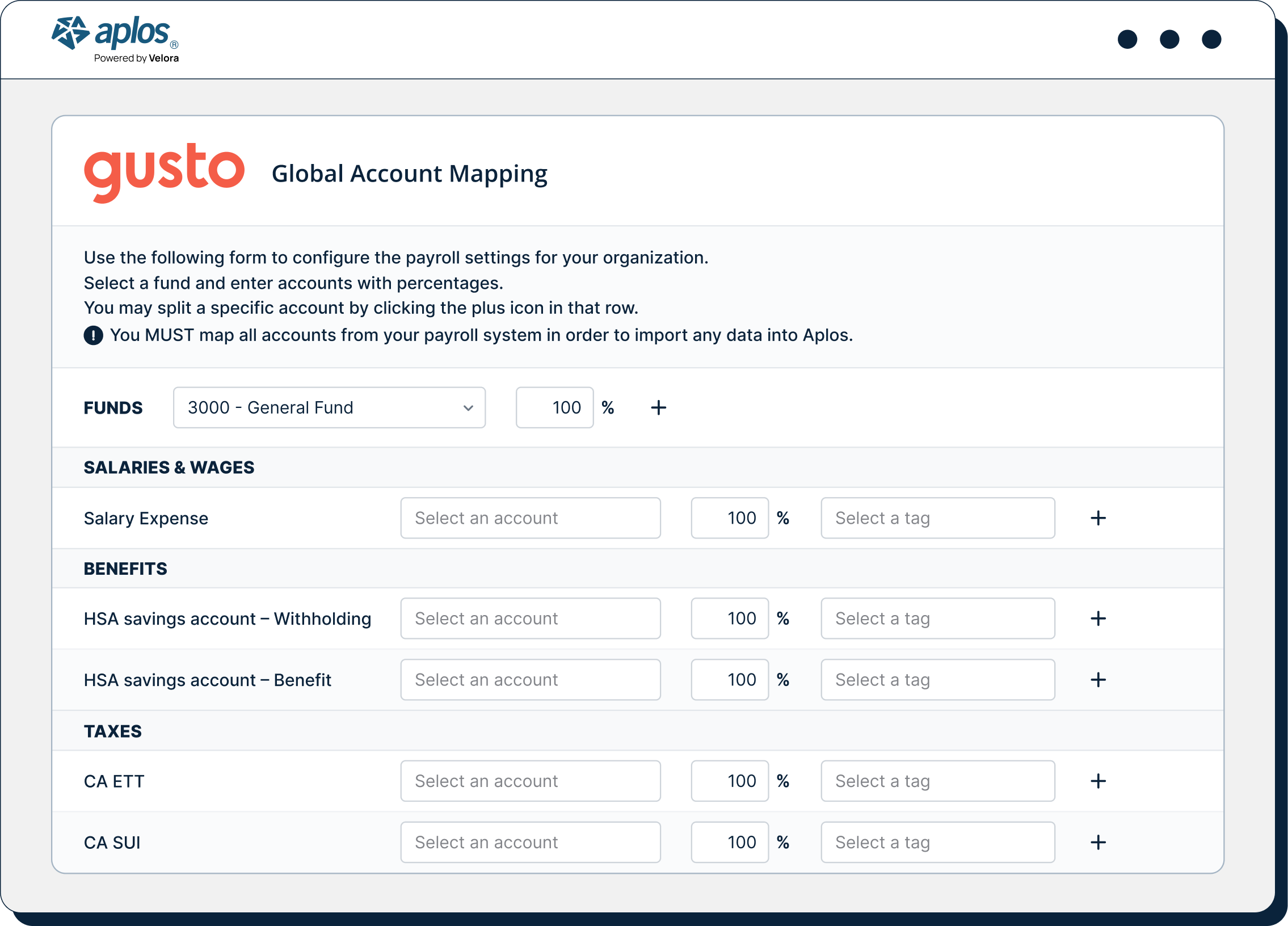This screenshot has width=1288, height=926.
Task: Split the HSA savings account – Benefit row
Action: (x=1098, y=680)
